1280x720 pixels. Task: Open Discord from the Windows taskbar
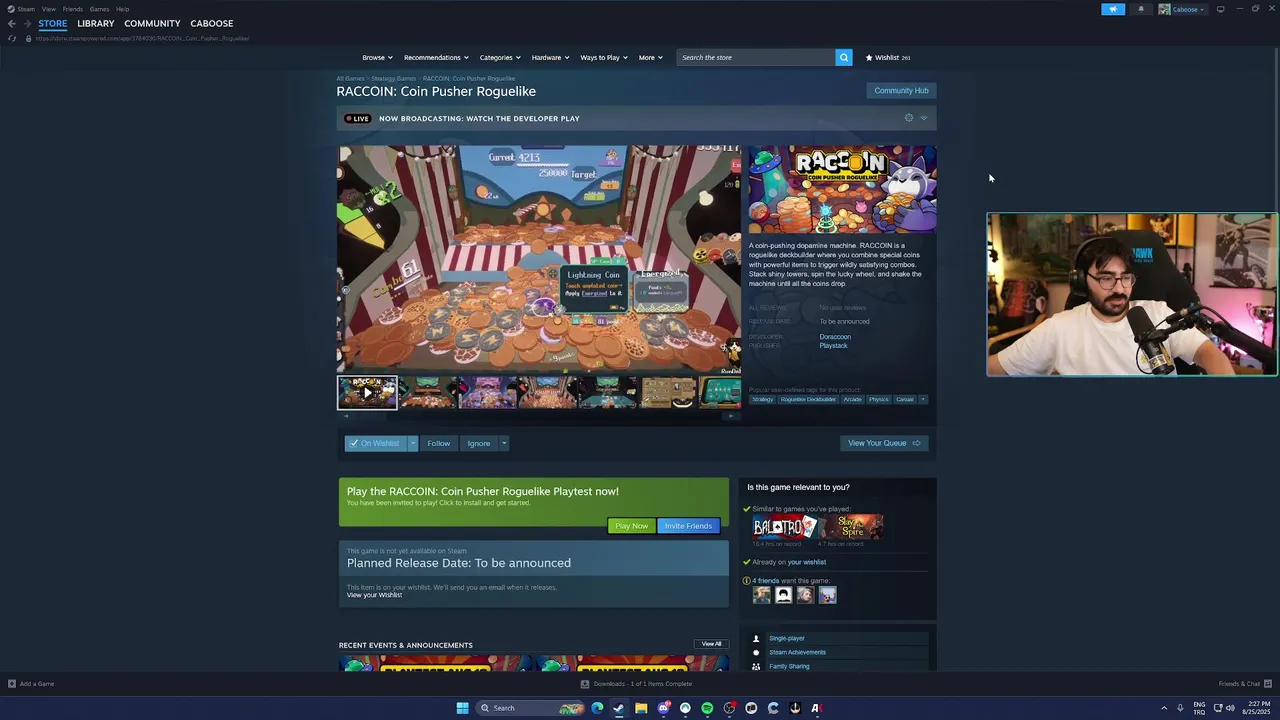tap(663, 708)
